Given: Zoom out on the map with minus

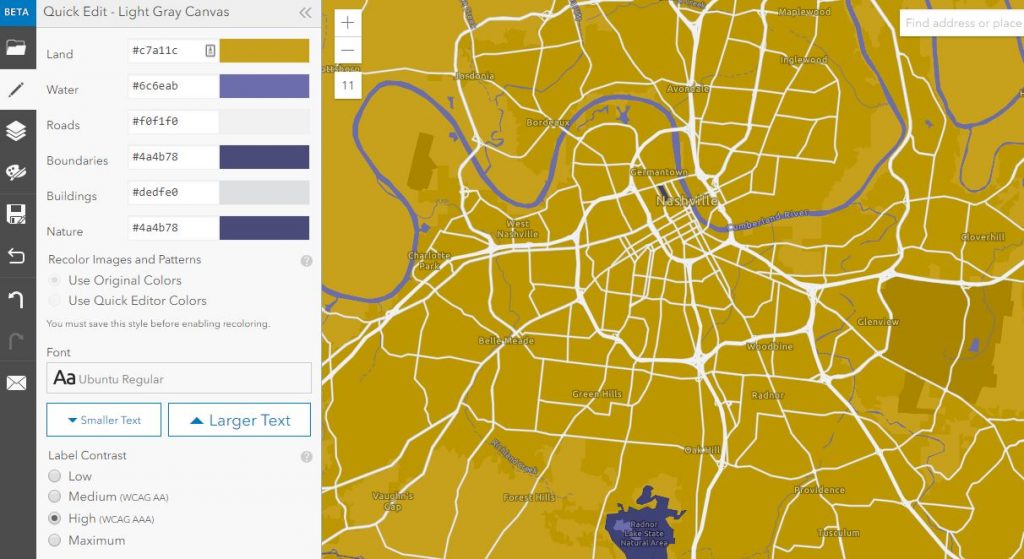Looking at the screenshot, I should tap(347, 50).
